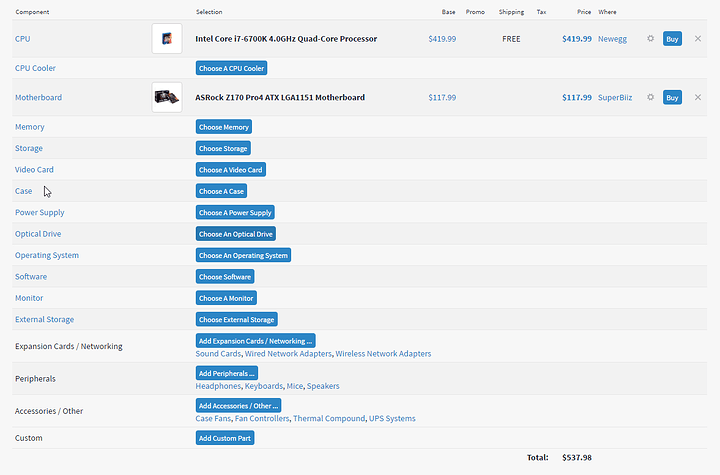The height and width of the screenshot is (475, 720).
Task: Open the Case Fans link
Action: (213, 418)
